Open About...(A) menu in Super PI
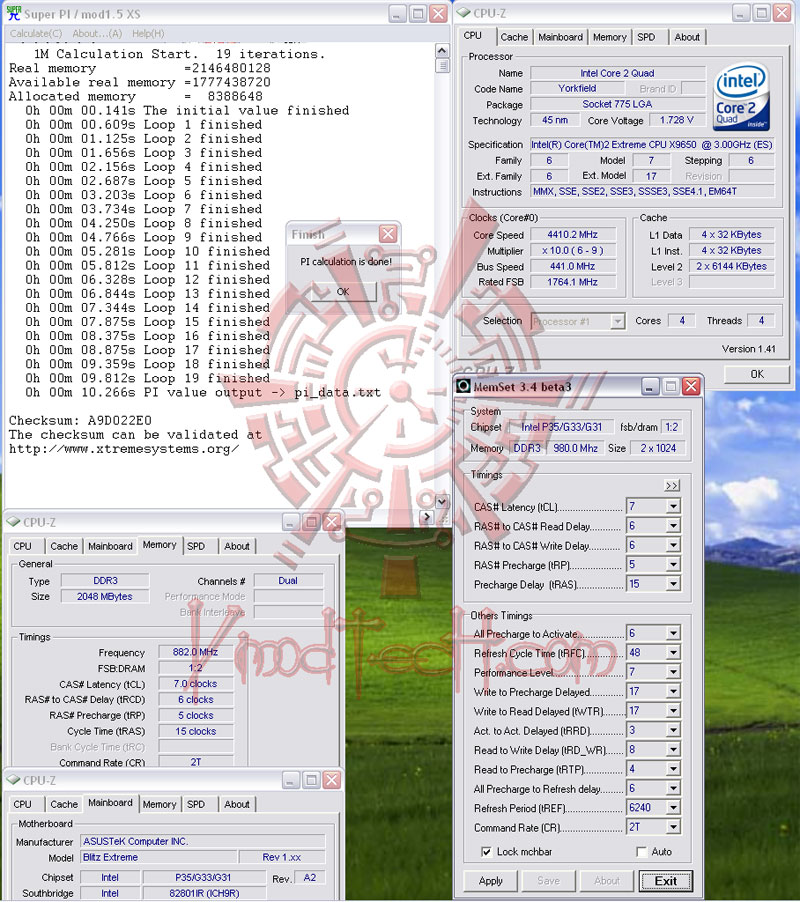This screenshot has height=902, width=800. point(97,33)
